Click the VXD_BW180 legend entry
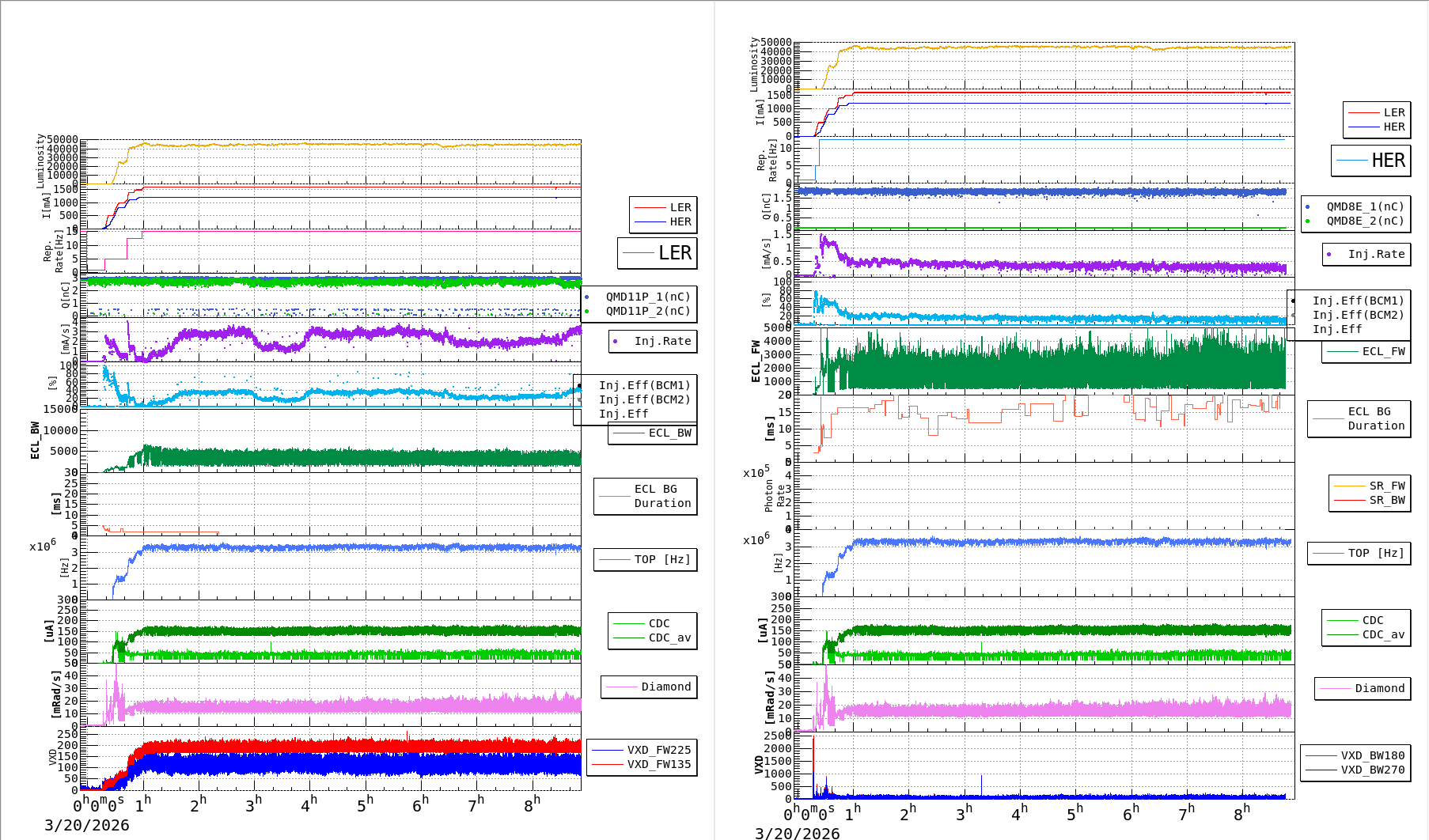 coord(1372,755)
